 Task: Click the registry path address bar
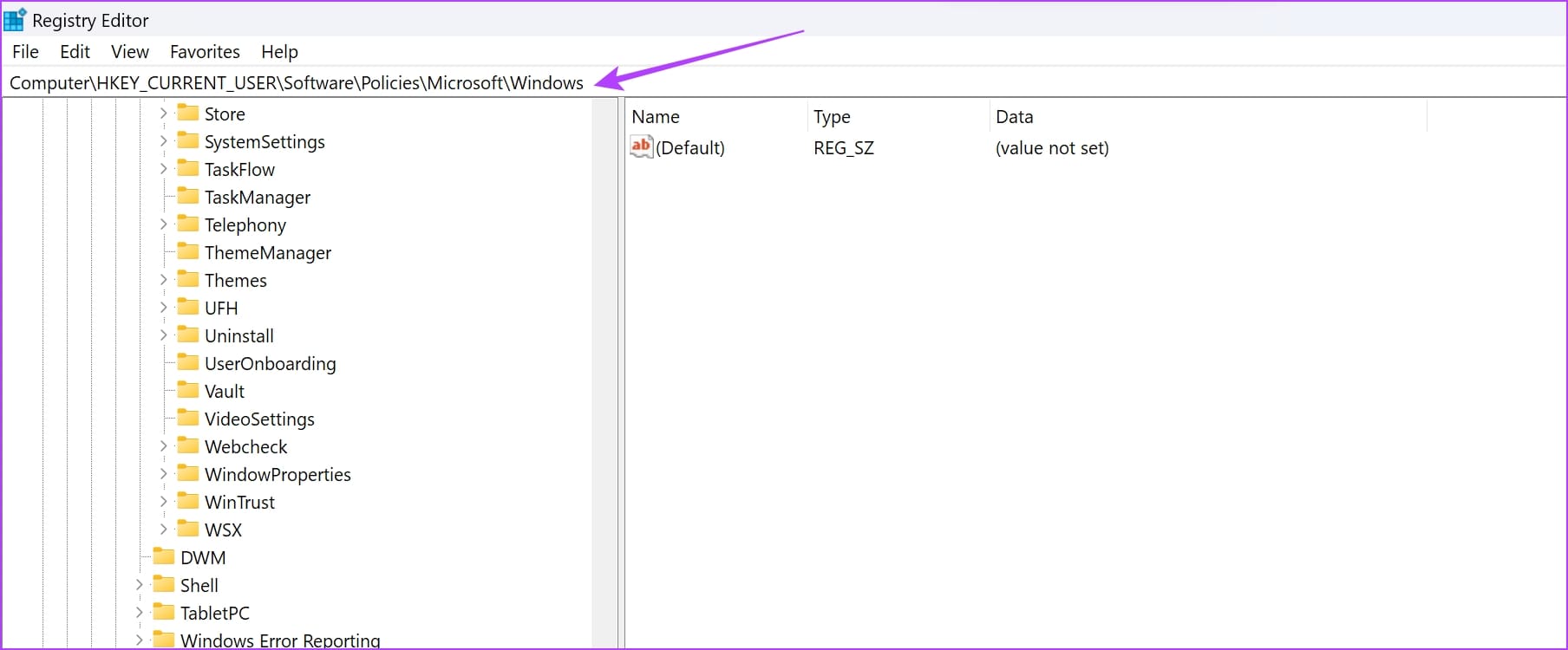pyautogui.click(x=783, y=83)
